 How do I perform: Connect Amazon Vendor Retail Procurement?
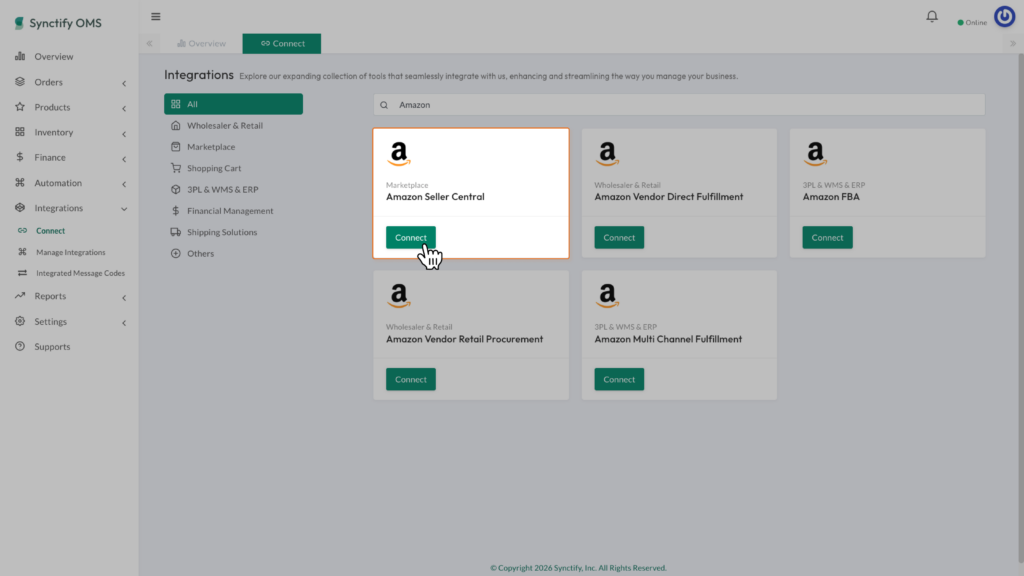click(411, 379)
